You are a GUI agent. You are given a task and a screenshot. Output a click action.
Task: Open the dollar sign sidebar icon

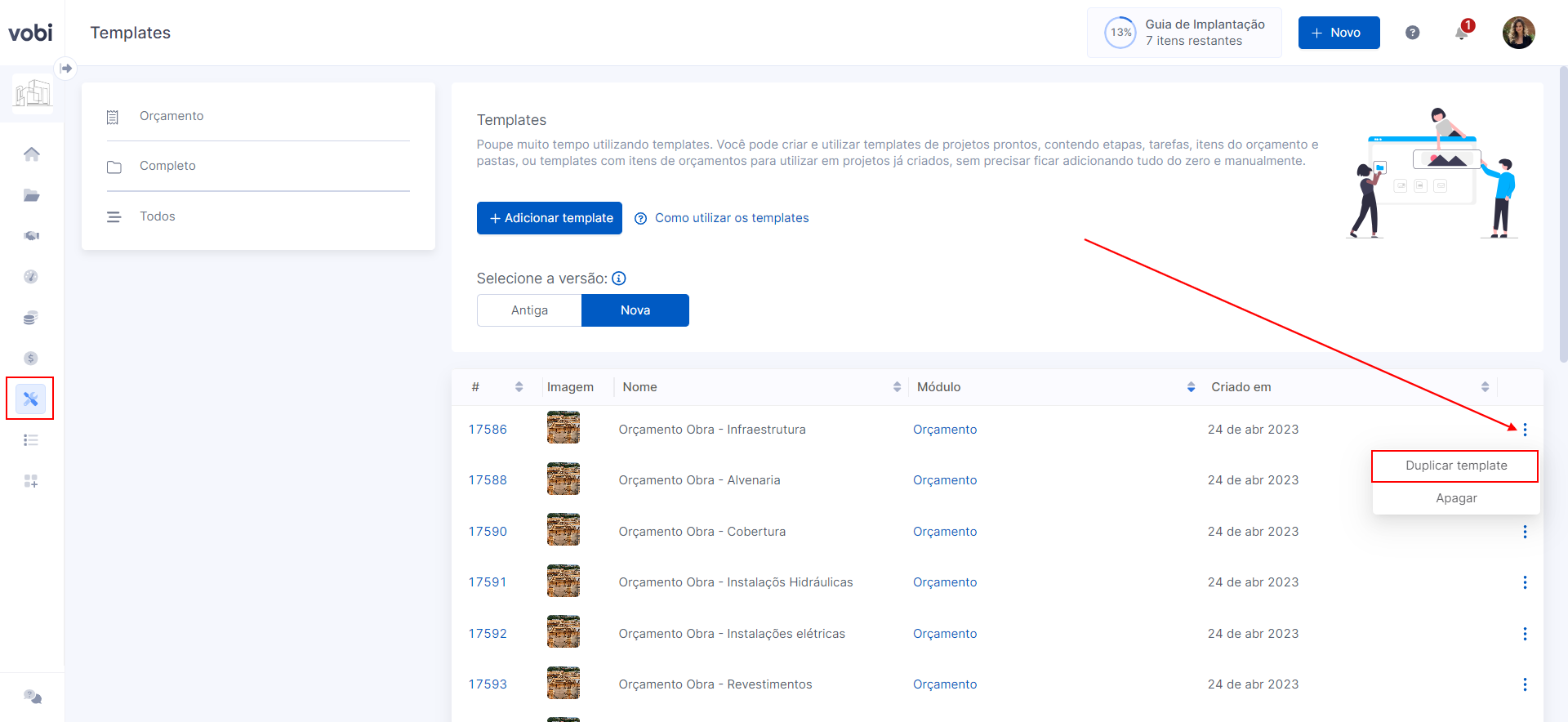tap(31, 359)
